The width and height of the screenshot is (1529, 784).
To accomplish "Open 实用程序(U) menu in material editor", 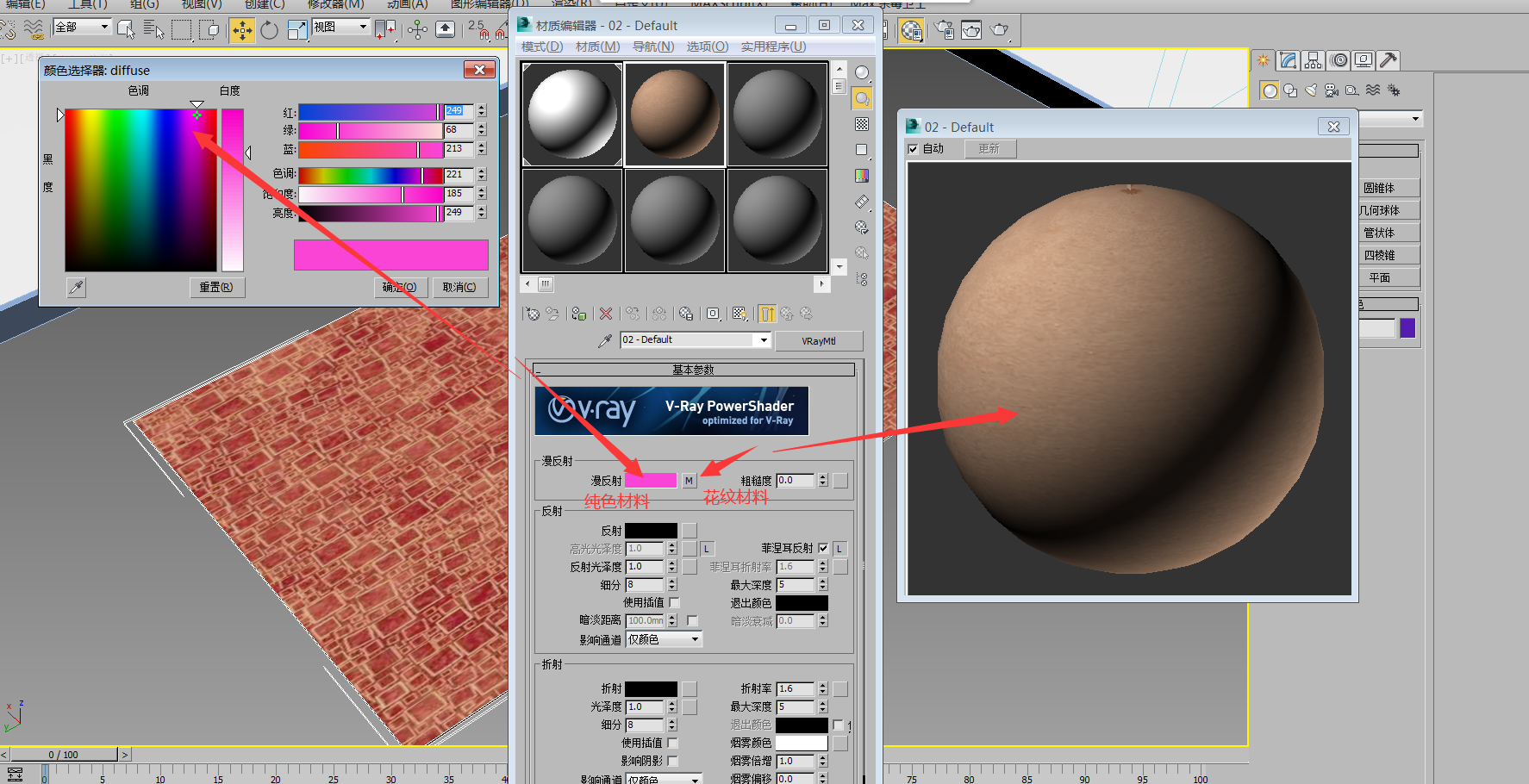I will [773, 47].
